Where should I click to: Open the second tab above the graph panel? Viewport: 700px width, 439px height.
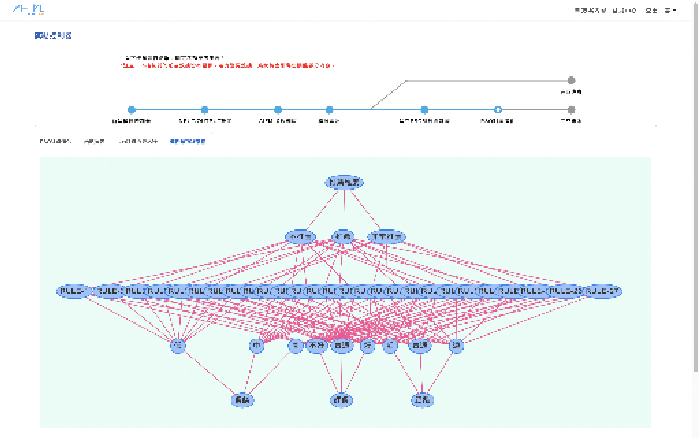(94, 142)
